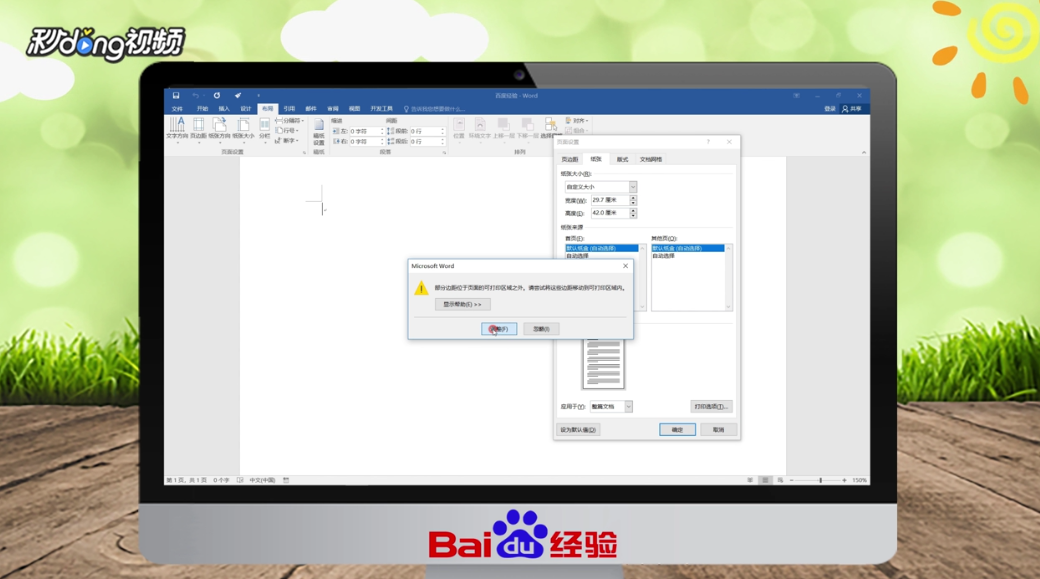Open the page setup group dialog launcher
This screenshot has height=579, width=1040.
304,153
